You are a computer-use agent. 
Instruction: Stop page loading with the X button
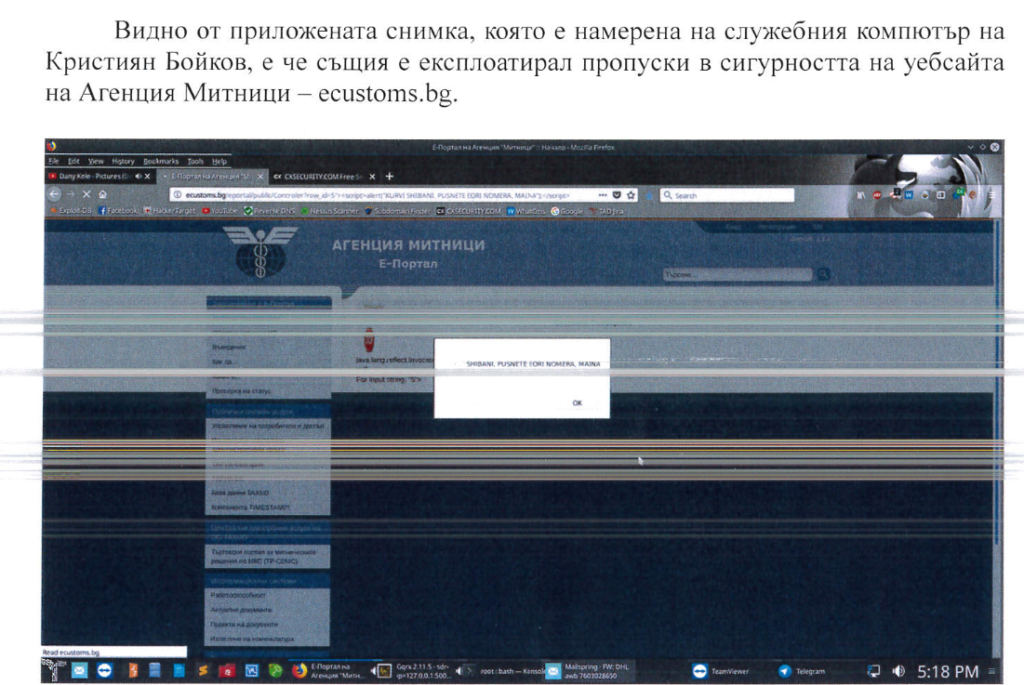pyautogui.click(x=86, y=194)
